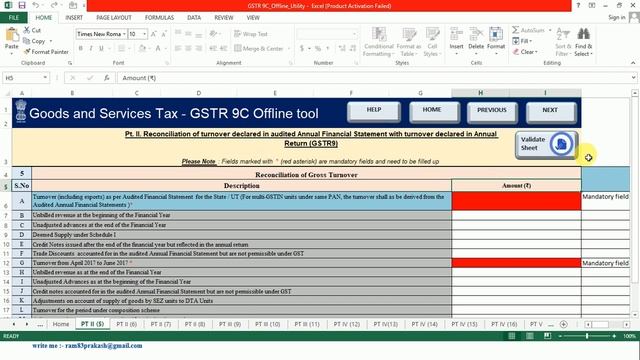Show more sheet tabs ellipsis on left
640x360 pixels.
coord(40,324)
